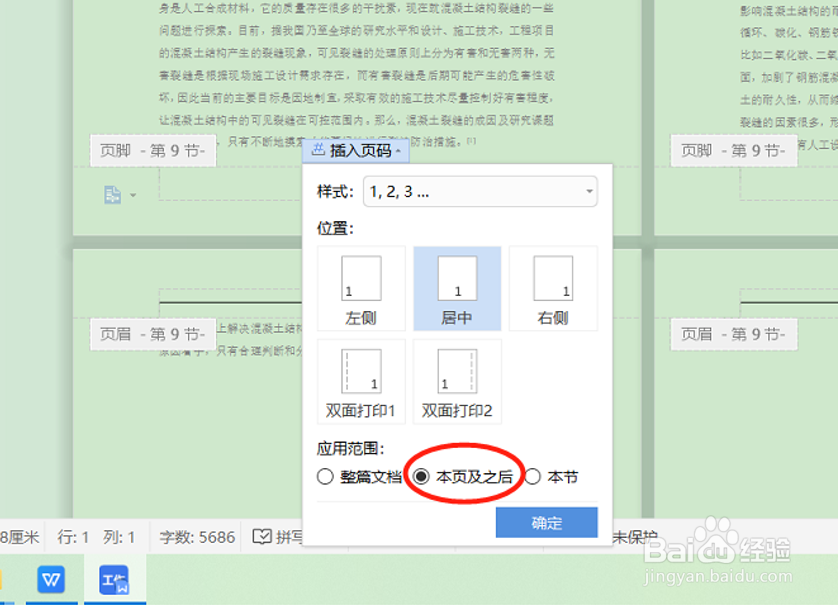Select the 右侧 page number position
Viewport: 839px width, 605px height.
(553, 289)
